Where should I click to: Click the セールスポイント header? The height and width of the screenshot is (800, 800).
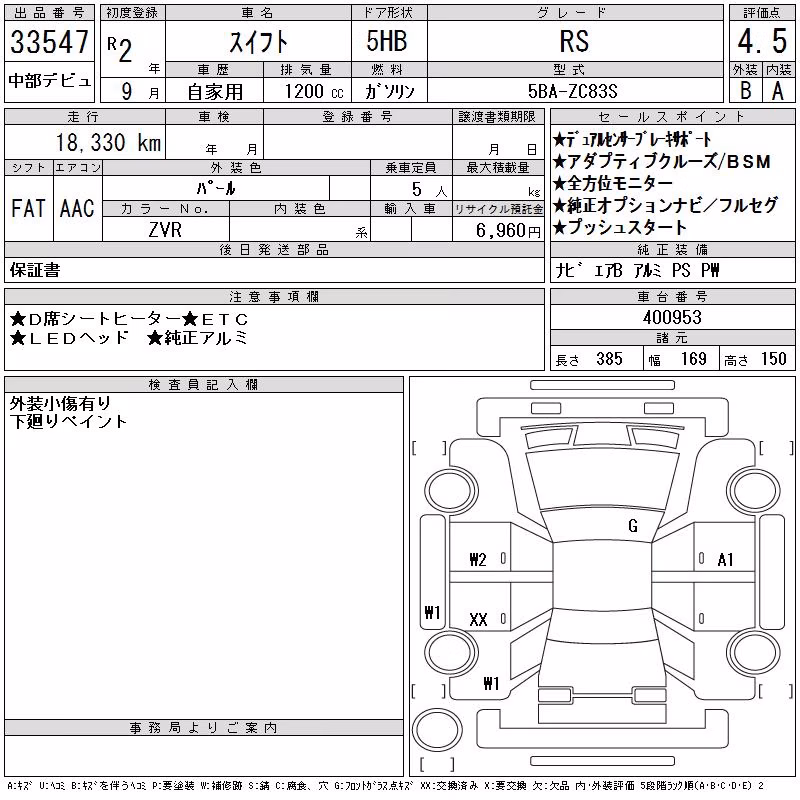[x=672, y=116]
